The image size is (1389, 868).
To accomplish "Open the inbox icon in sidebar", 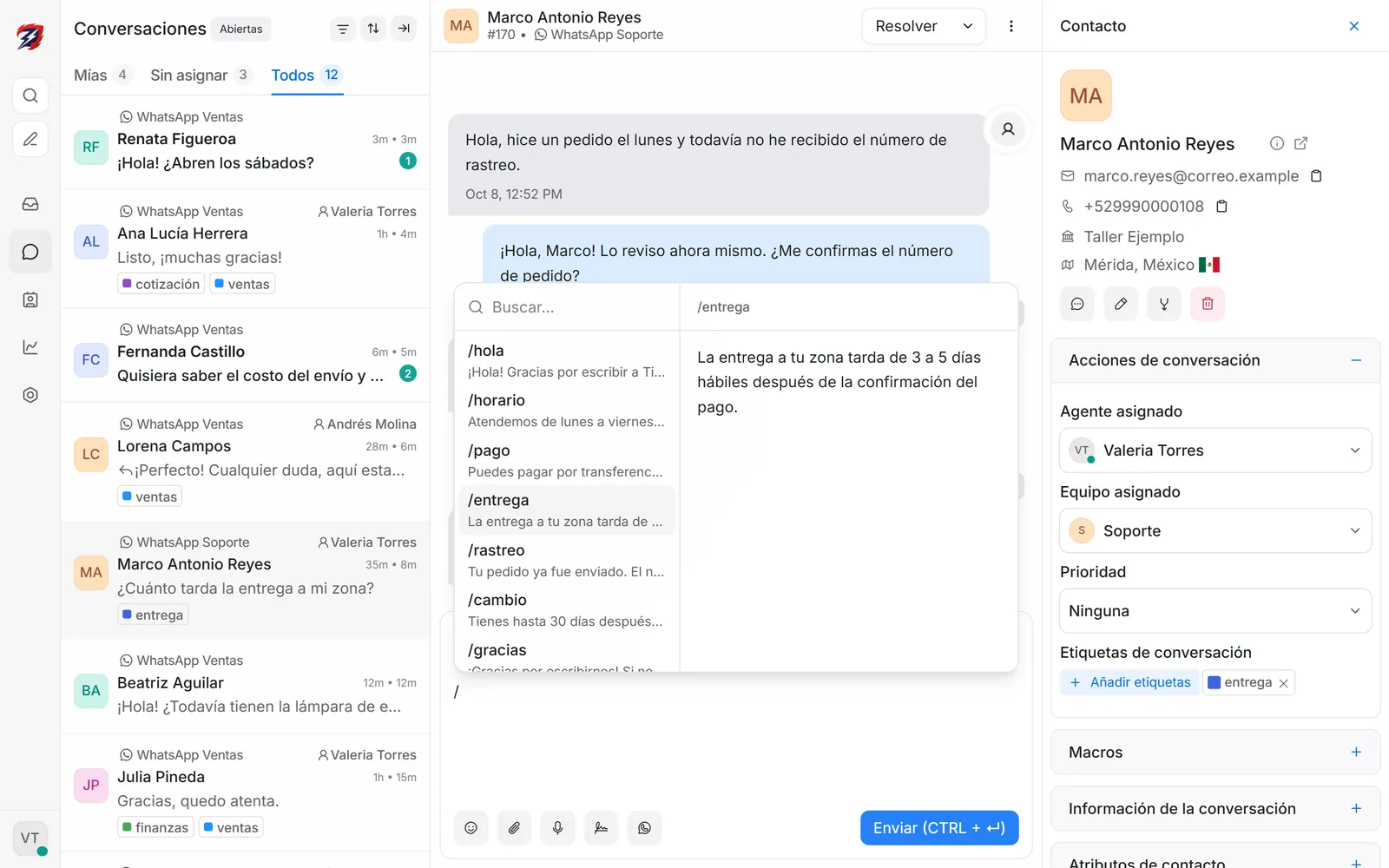I will click(30, 204).
